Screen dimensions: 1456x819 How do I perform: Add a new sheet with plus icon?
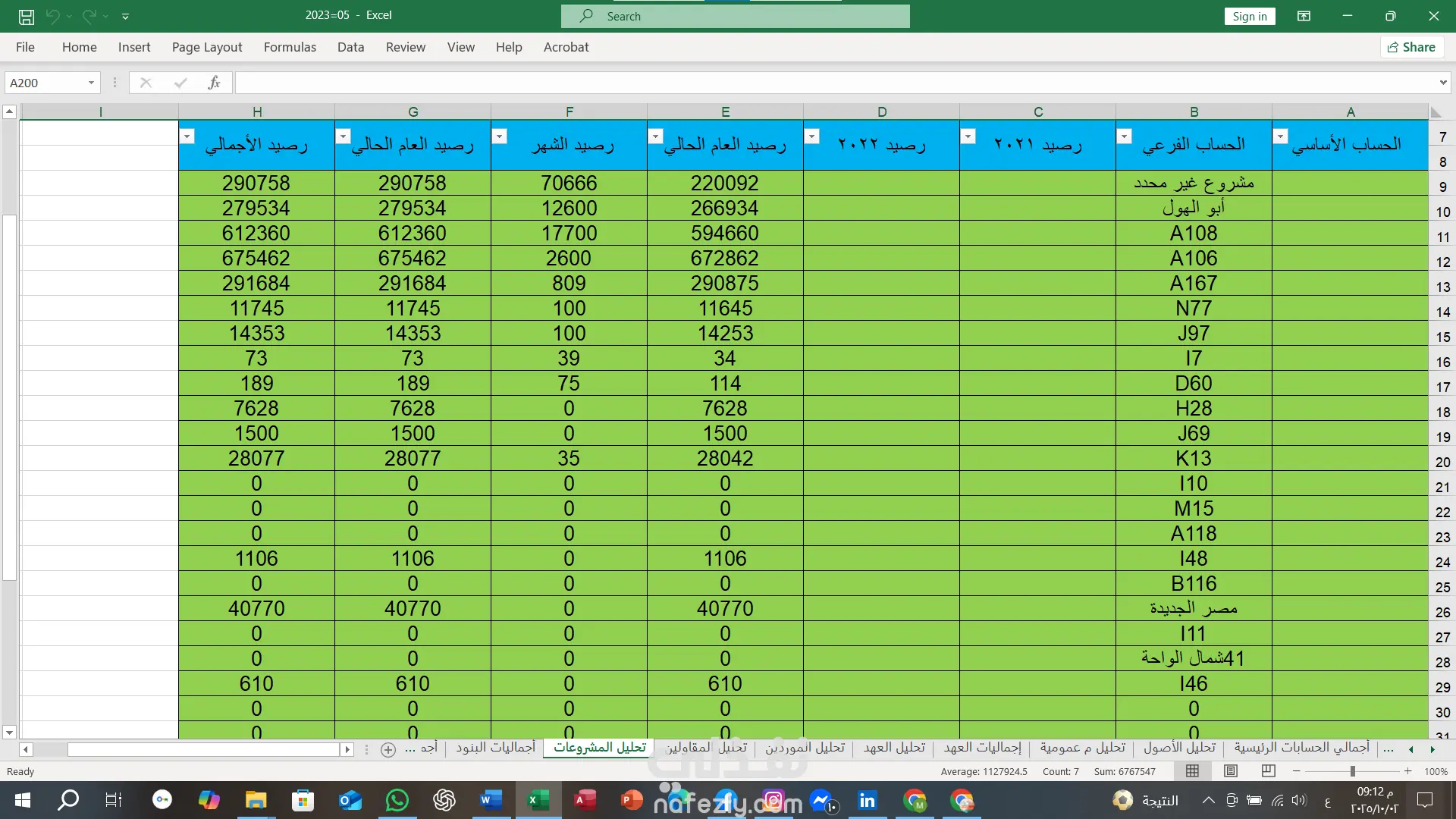[388, 749]
